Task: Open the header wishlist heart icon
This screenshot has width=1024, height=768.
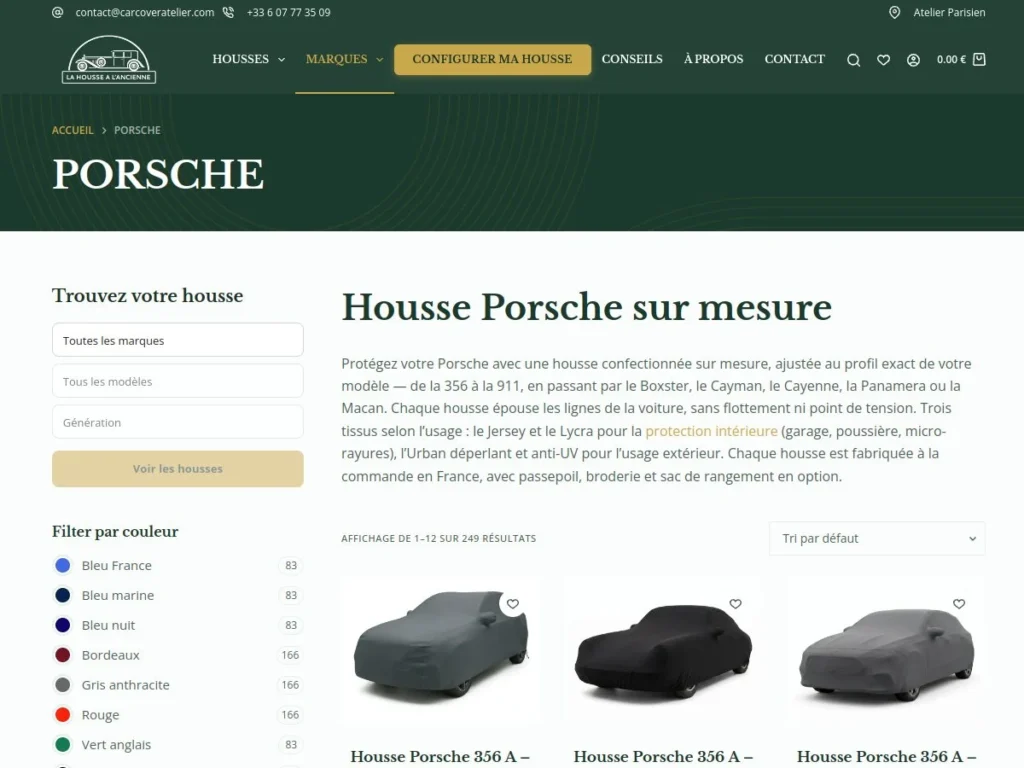Action: tap(884, 60)
